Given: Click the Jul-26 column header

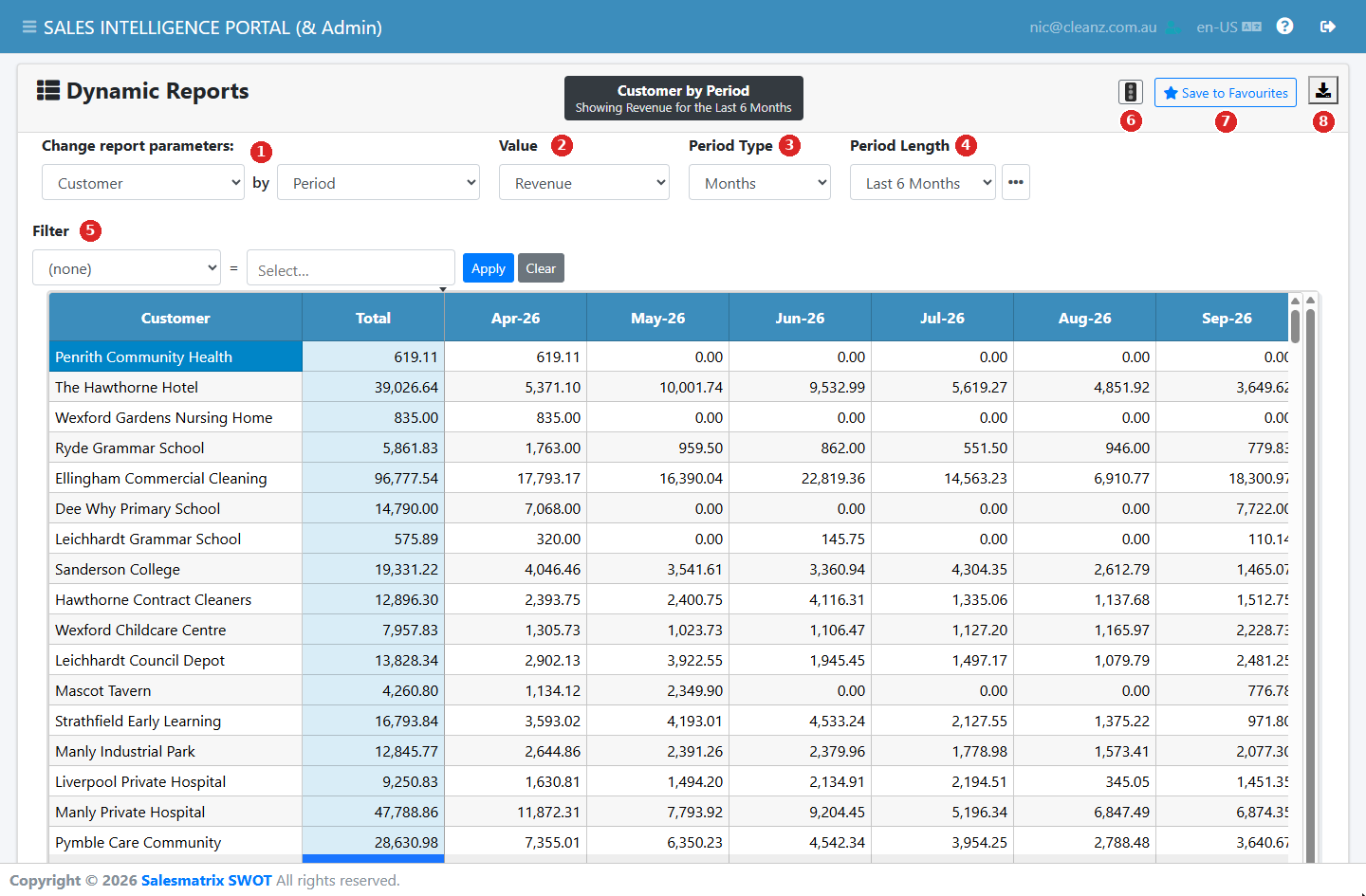Looking at the screenshot, I should [942, 318].
